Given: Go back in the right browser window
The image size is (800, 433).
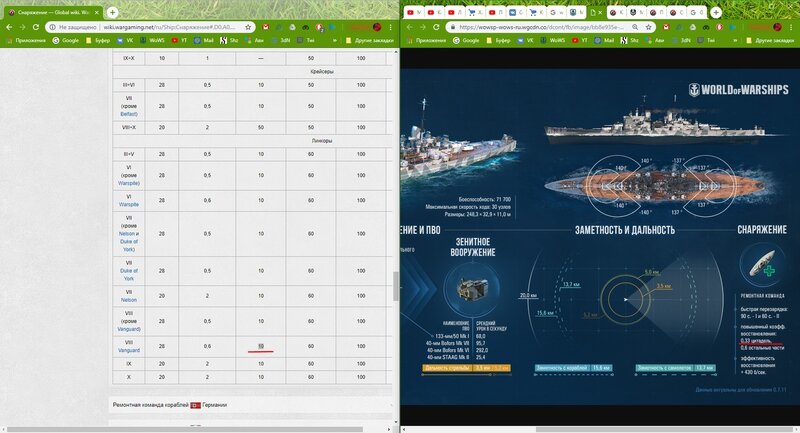Looking at the screenshot, I should (409, 27).
